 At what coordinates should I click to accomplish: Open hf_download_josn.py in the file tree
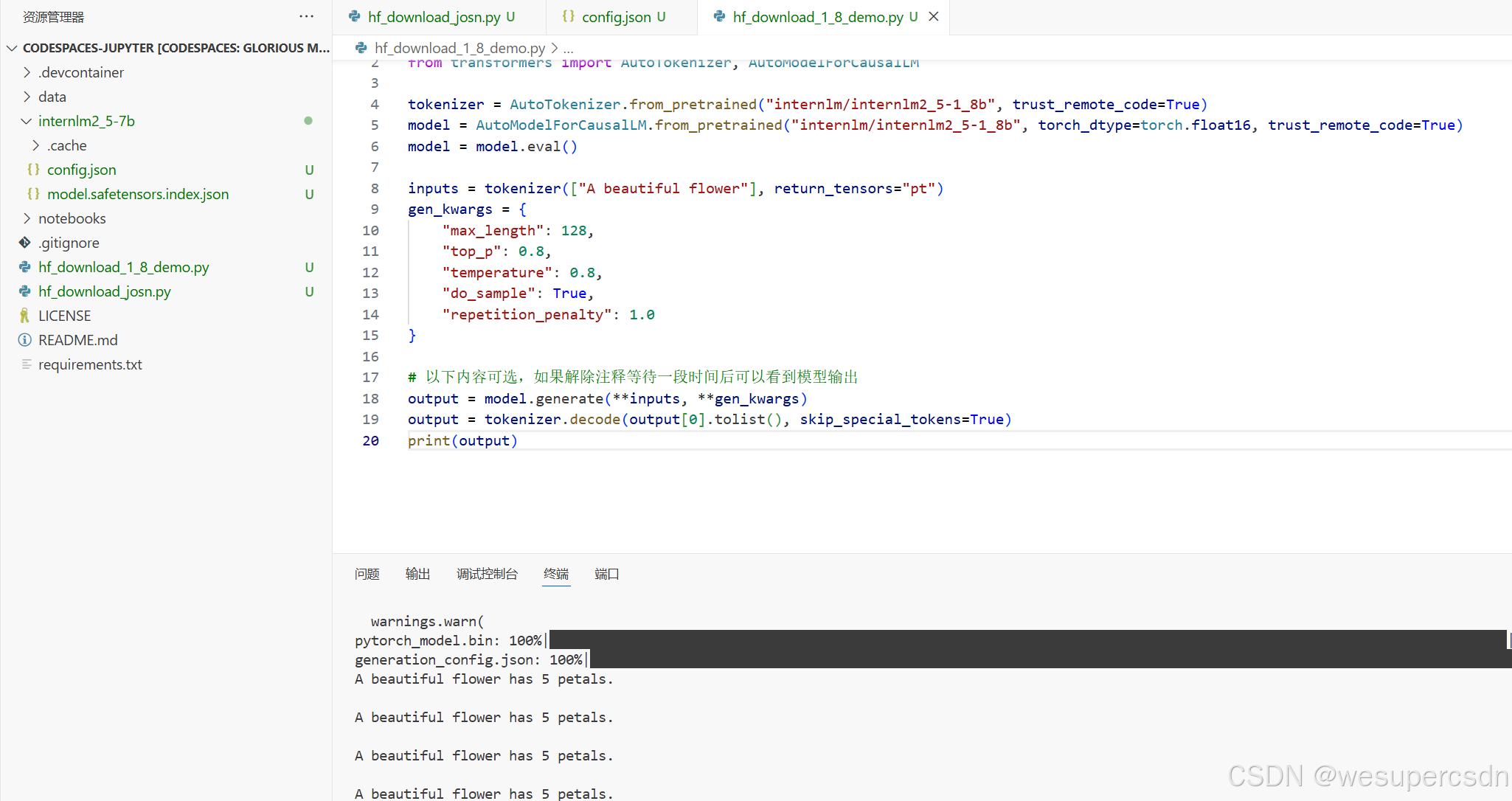[x=105, y=291]
